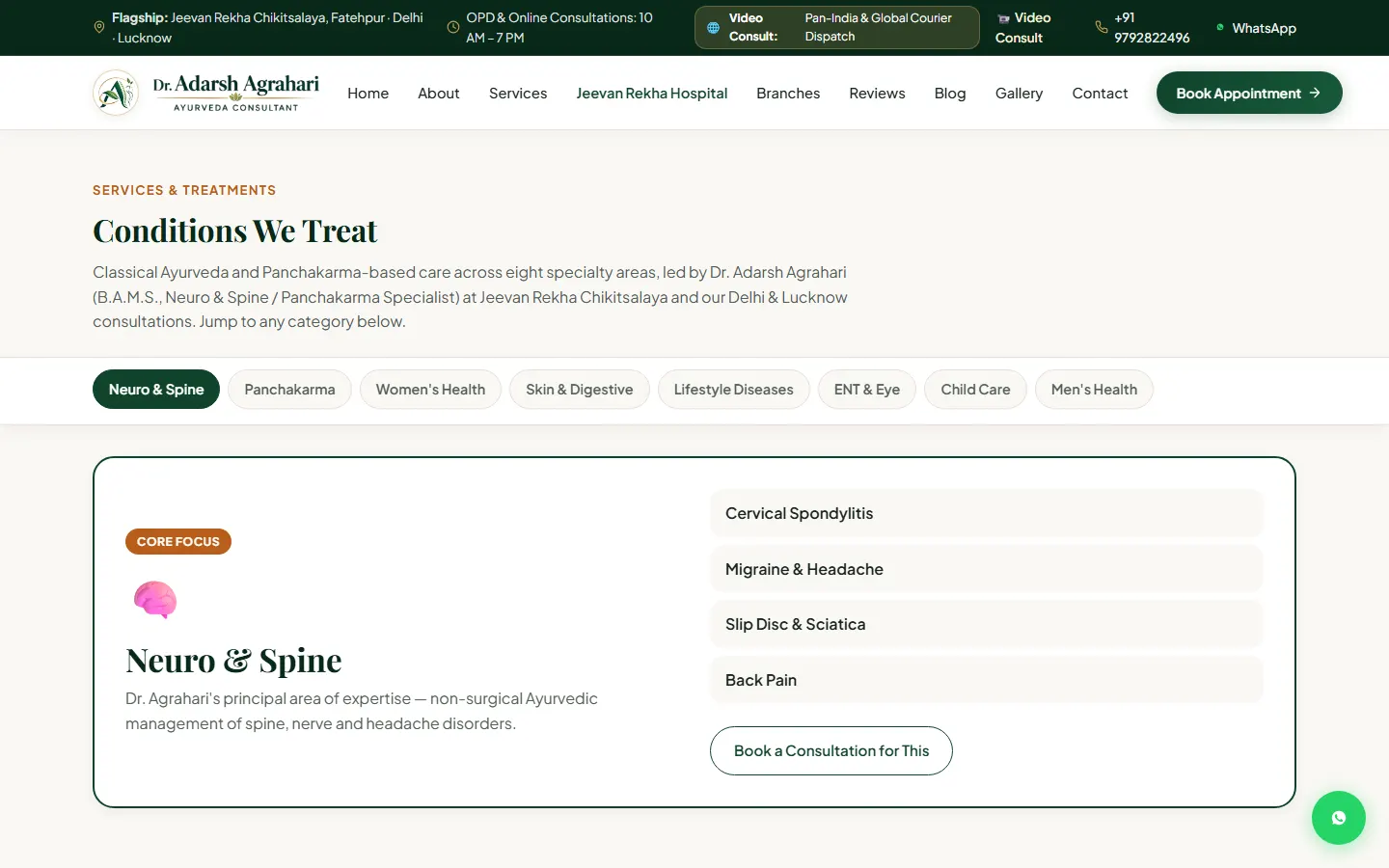The height and width of the screenshot is (868, 1389).
Task: Open the Lifestyle Diseases category
Action: (733, 390)
